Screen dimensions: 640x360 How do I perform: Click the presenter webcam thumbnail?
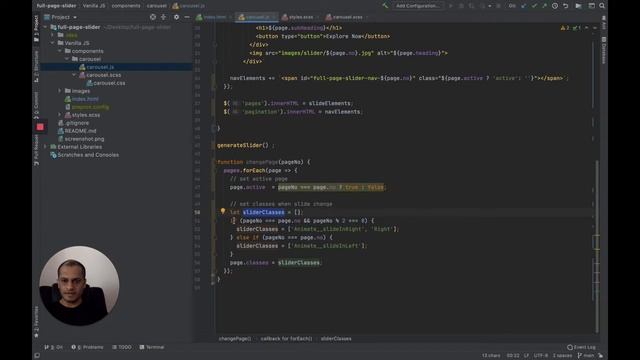(x=79, y=286)
